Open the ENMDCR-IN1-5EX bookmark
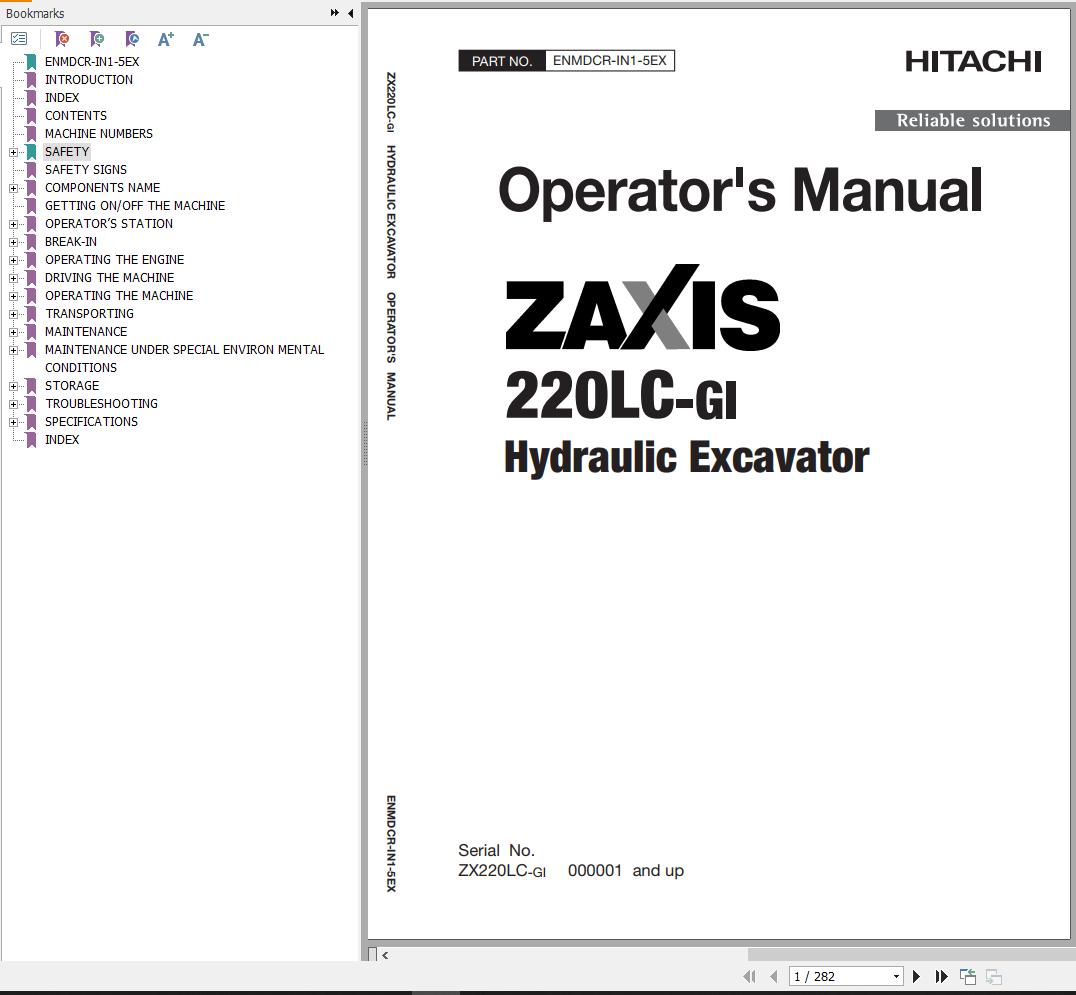 tap(92, 62)
